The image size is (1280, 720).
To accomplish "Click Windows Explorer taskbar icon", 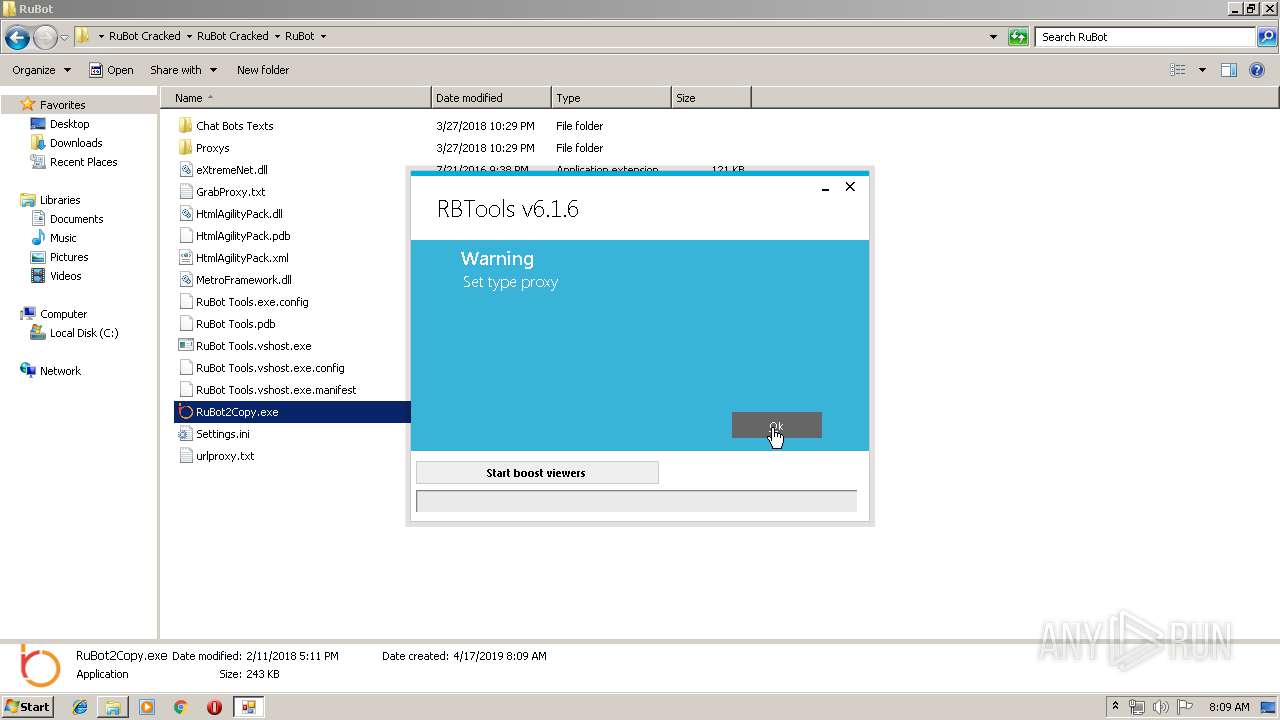I will click(x=113, y=707).
